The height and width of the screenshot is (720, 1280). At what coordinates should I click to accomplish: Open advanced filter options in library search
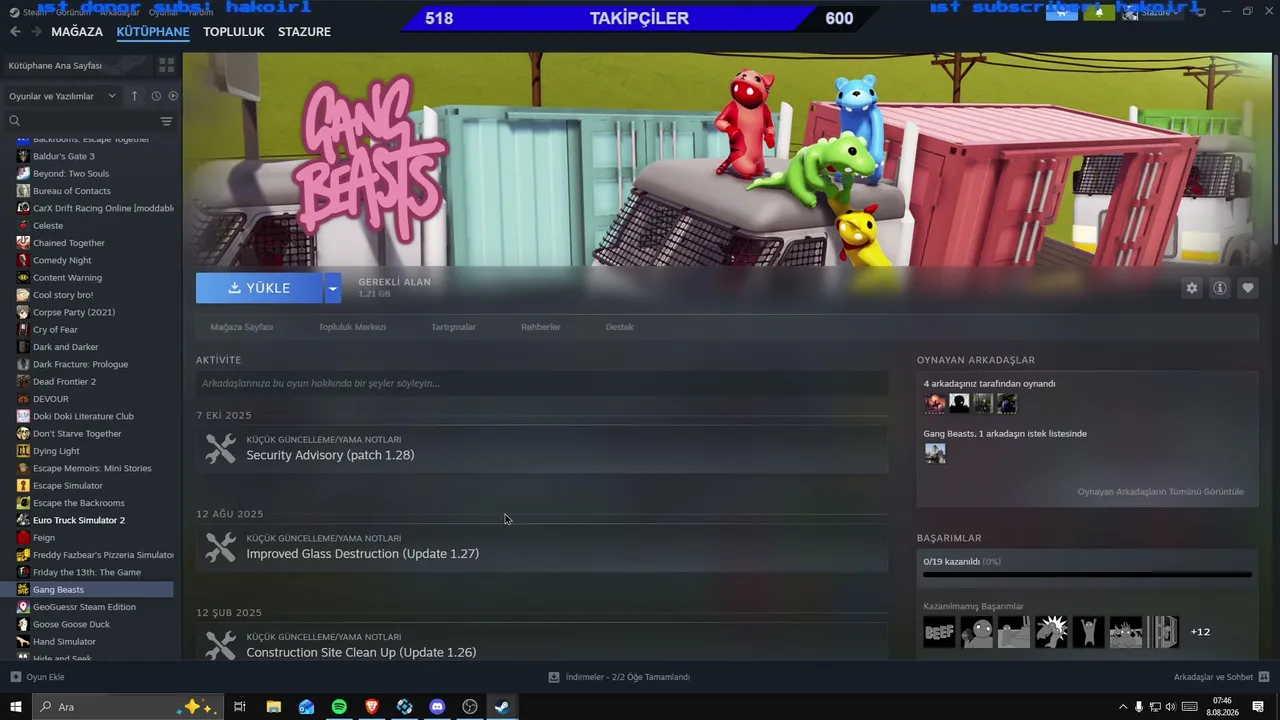pos(166,121)
